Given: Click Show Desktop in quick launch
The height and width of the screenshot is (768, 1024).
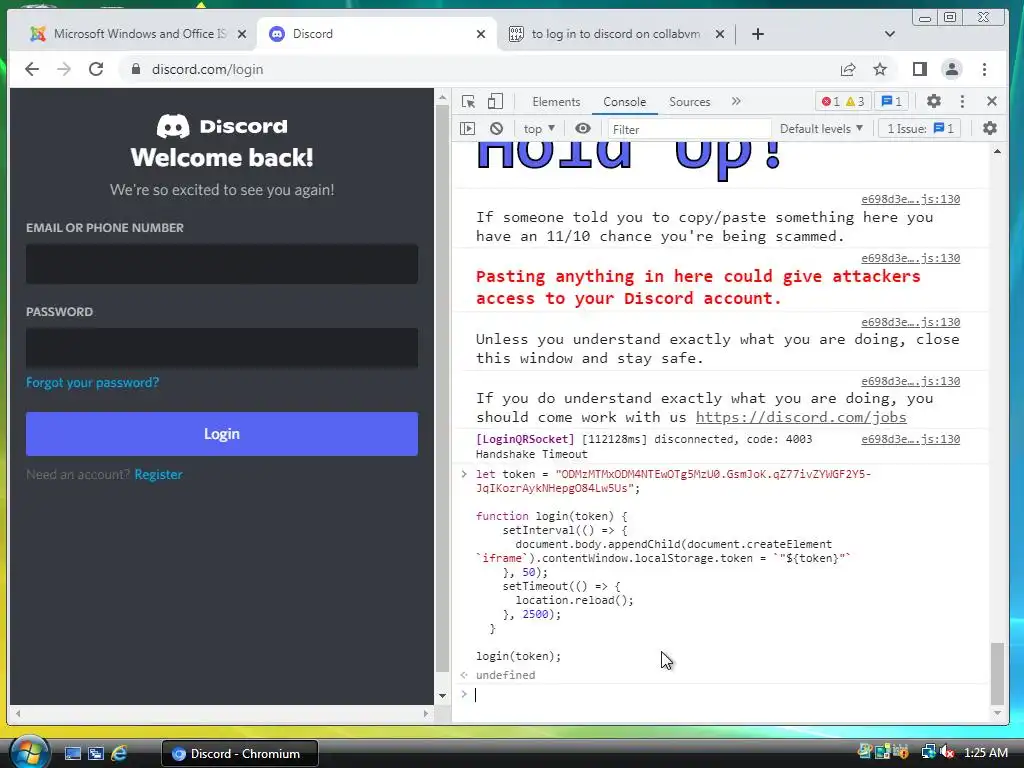Looking at the screenshot, I should pos(72,754).
